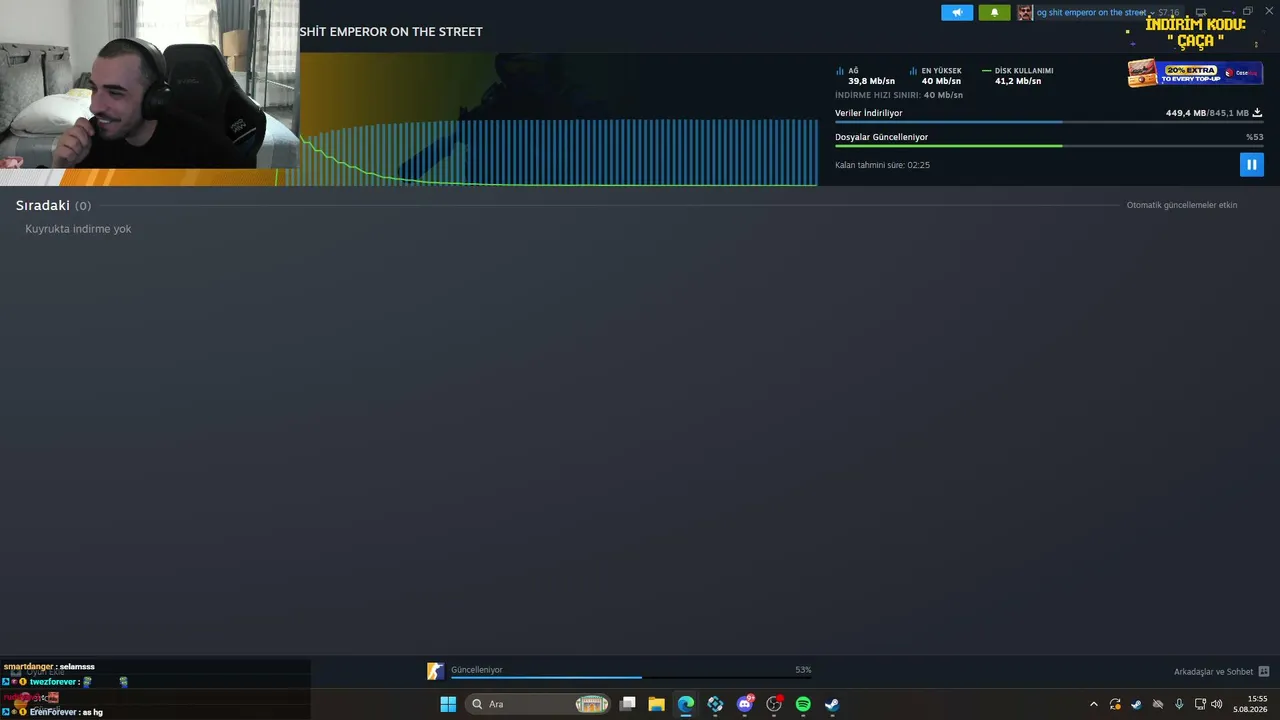Click the Veriler İndiriliyor progress bar
Viewport: 1280px width, 720px height.
(x=1049, y=122)
